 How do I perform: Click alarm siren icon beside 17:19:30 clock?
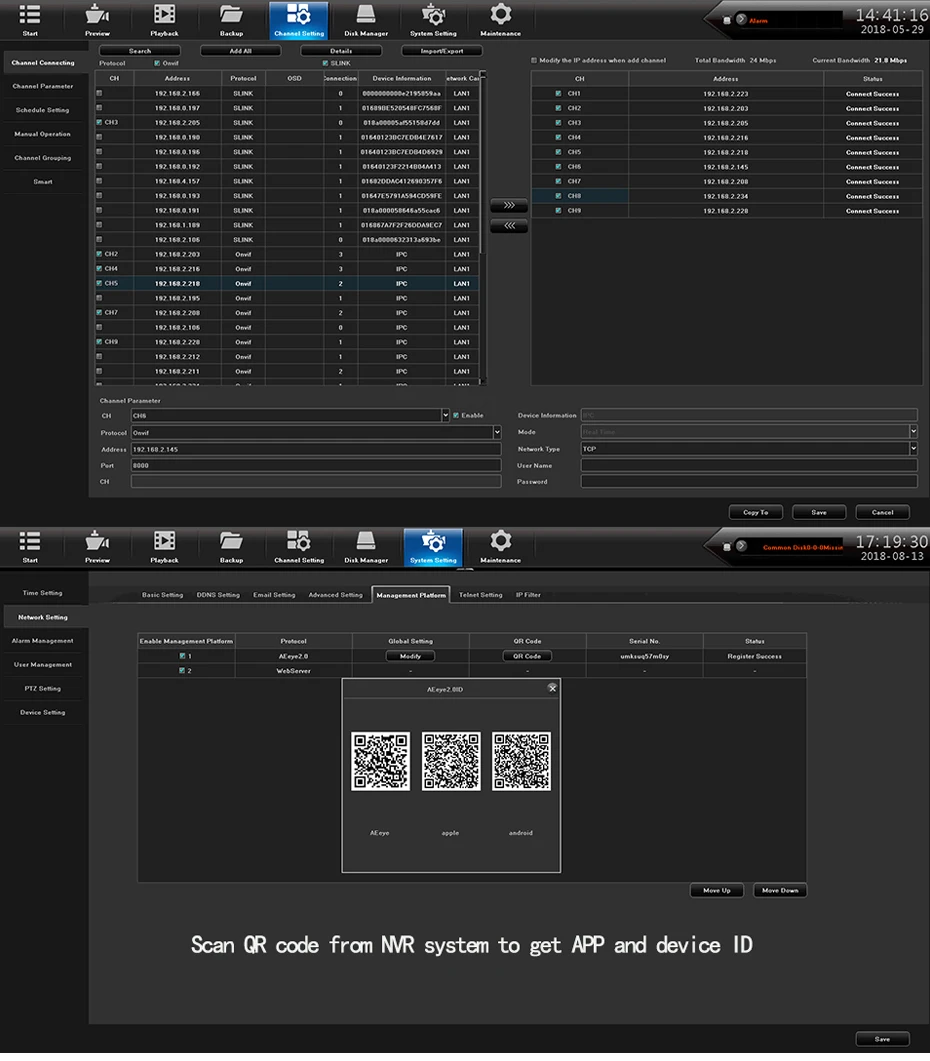coord(726,546)
